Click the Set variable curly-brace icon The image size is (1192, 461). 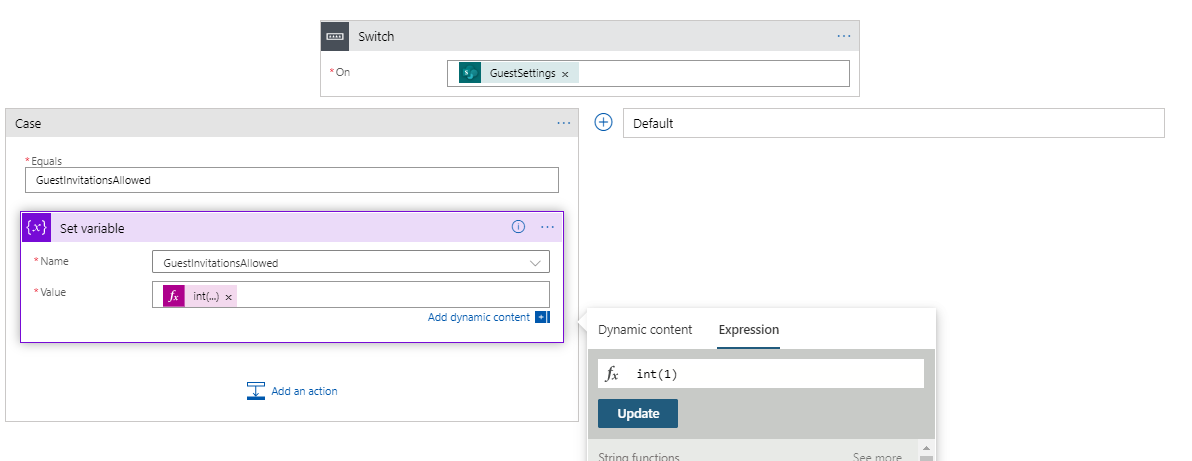pos(36,227)
